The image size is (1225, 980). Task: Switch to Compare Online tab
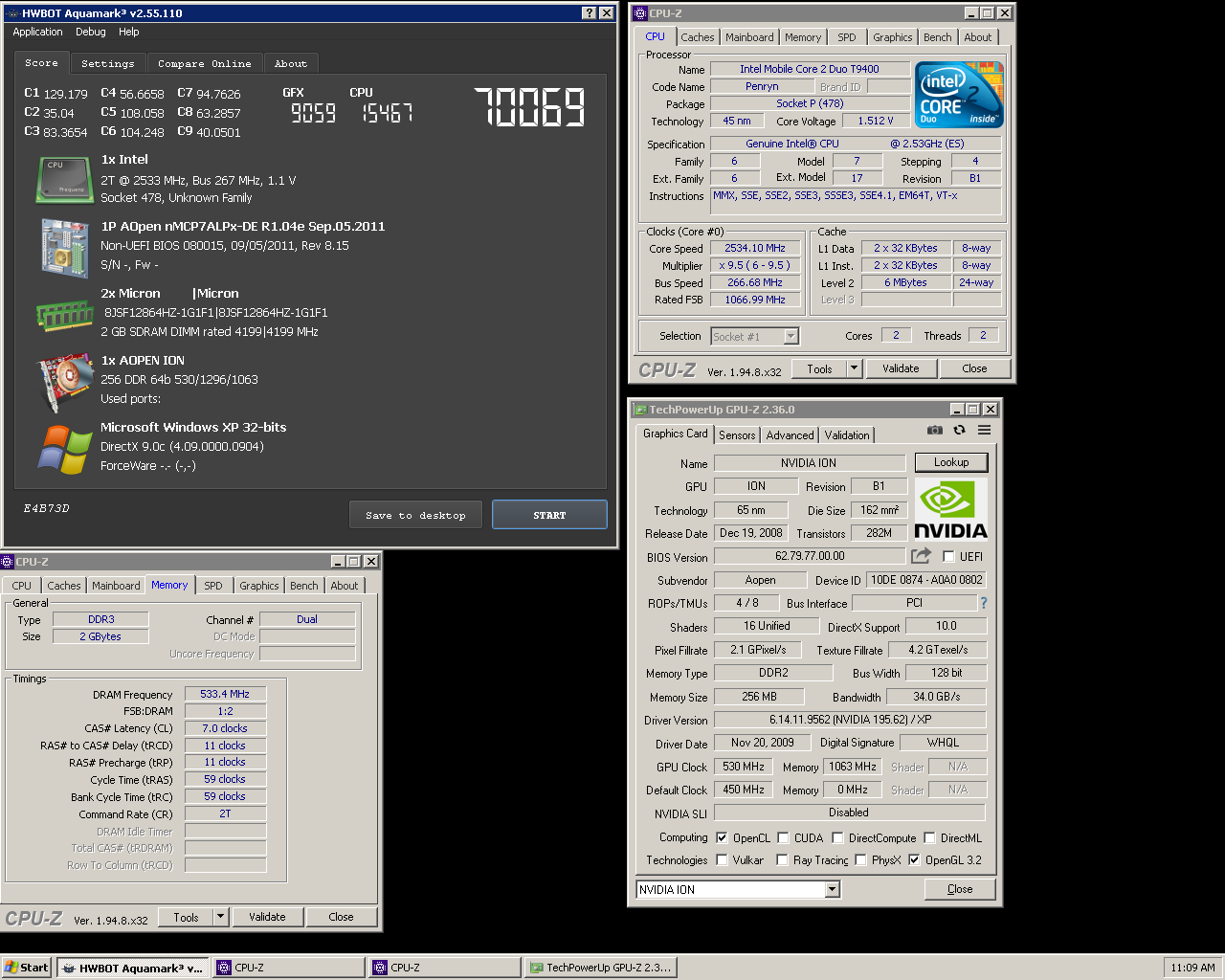pos(205,63)
